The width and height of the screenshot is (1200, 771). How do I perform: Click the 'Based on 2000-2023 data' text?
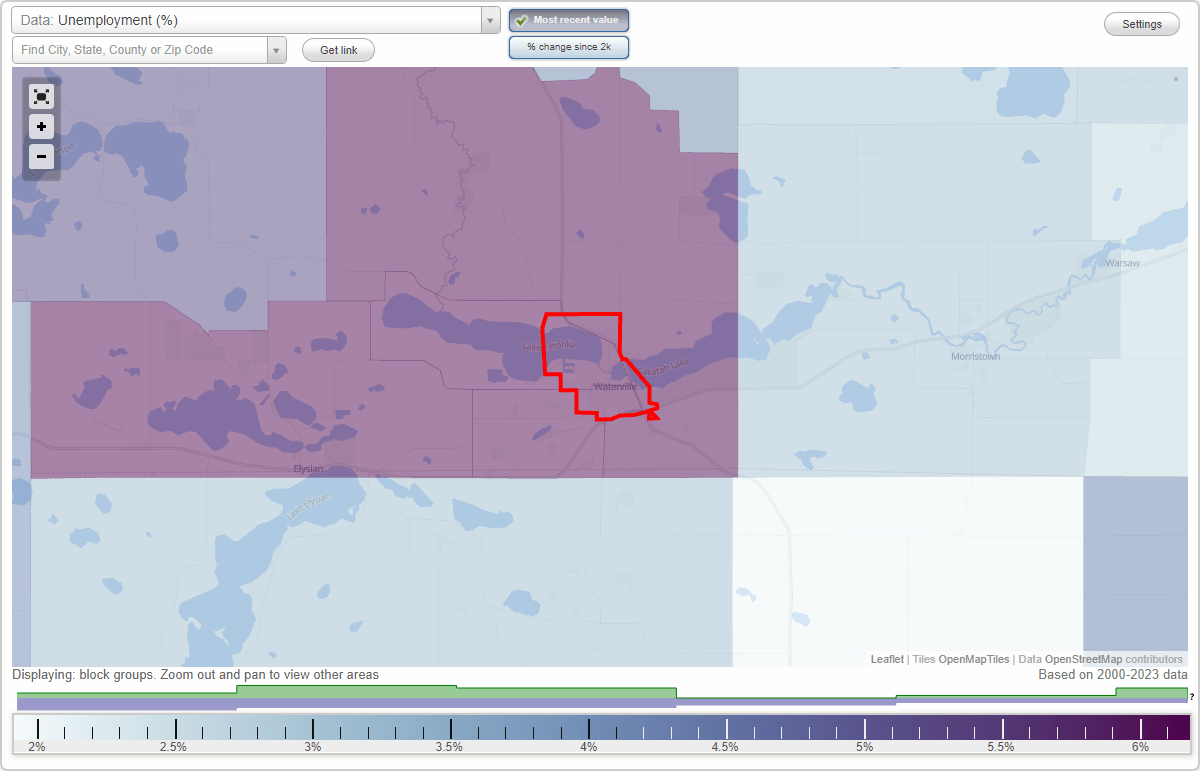pyautogui.click(x=1113, y=675)
